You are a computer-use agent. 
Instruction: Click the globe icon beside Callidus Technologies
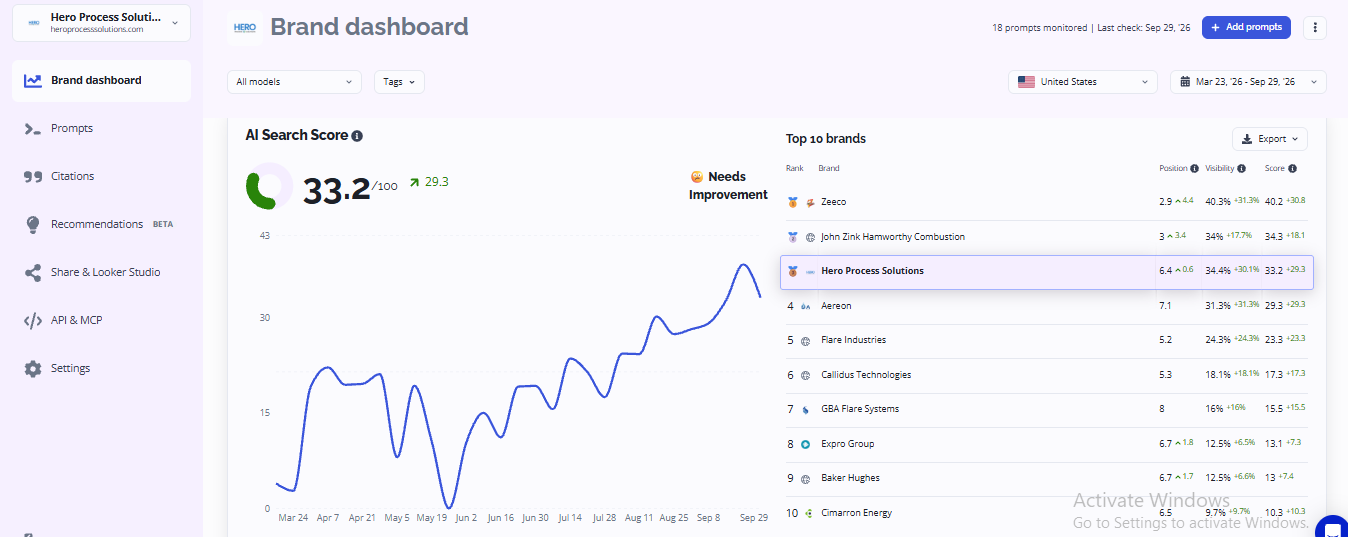(806, 375)
